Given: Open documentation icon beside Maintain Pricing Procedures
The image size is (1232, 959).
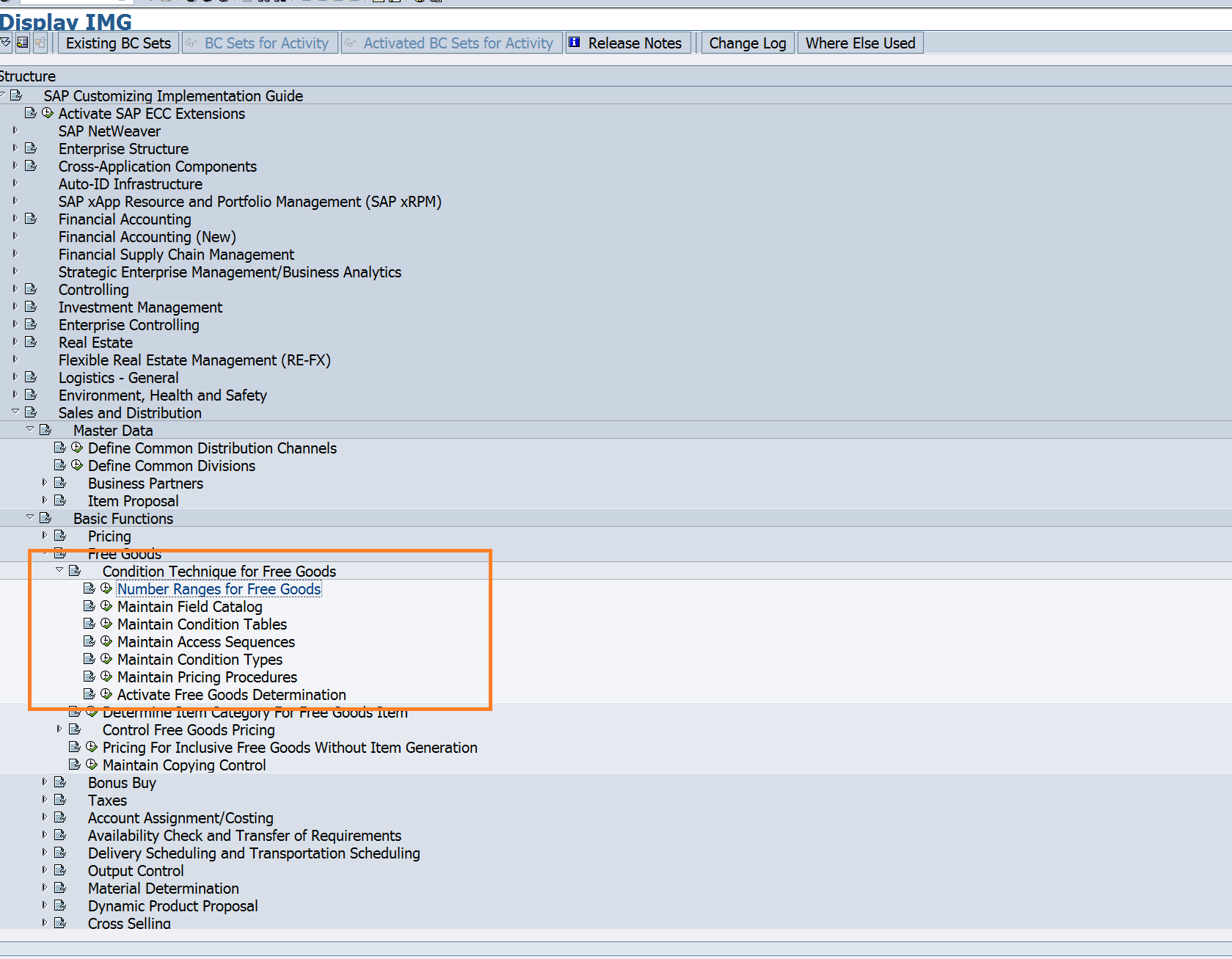Looking at the screenshot, I should pyautogui.click(x=90, y=677).
